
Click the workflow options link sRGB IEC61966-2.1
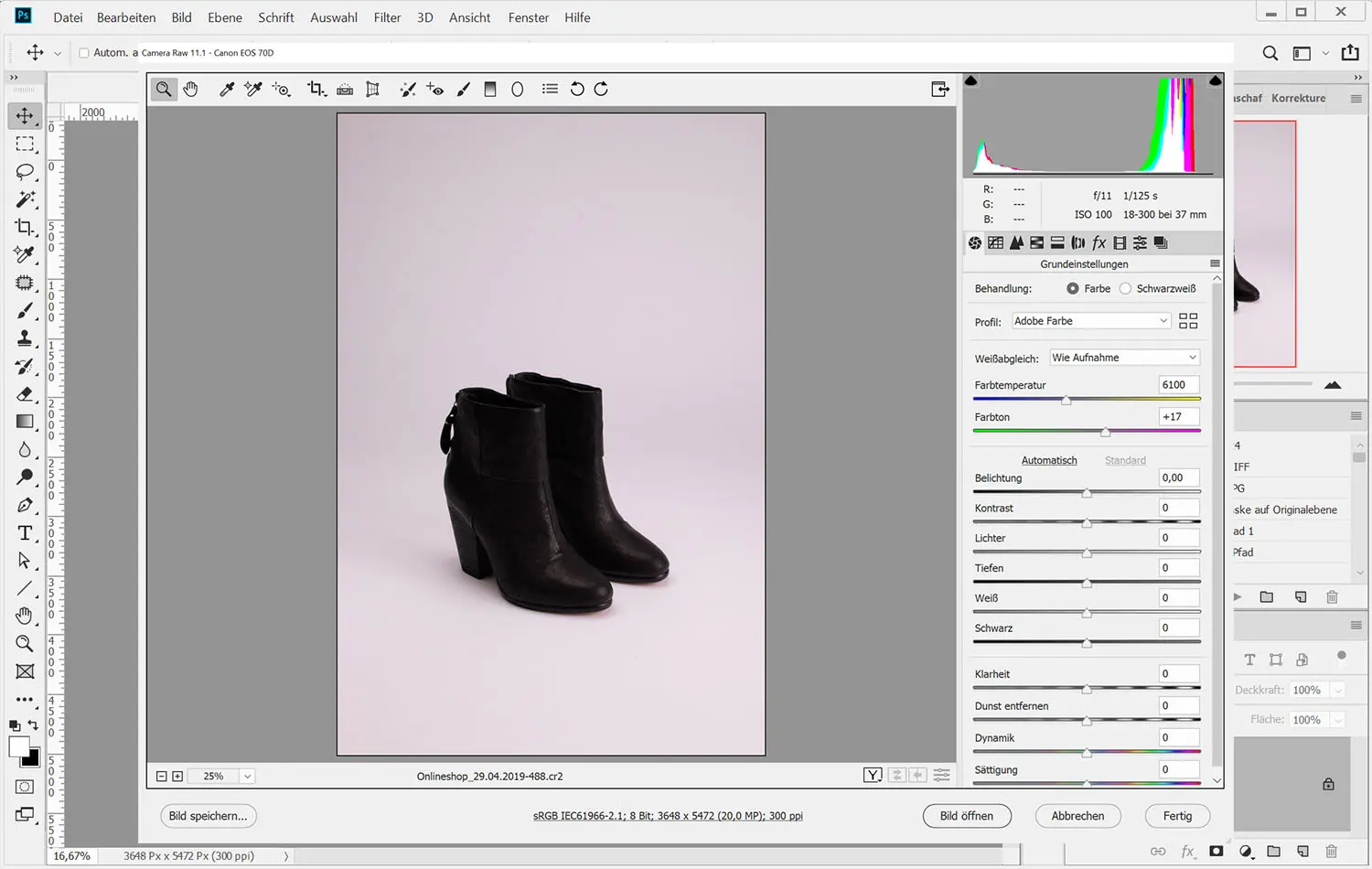coord(668,816)
